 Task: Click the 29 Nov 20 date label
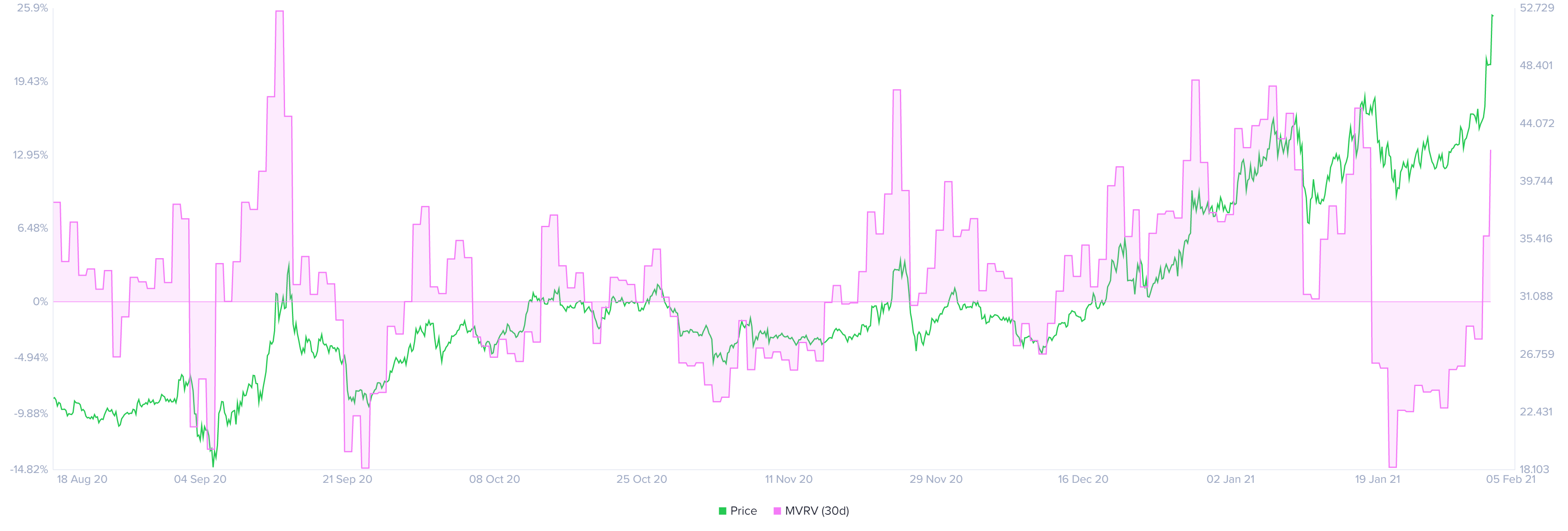pos(936,479)
